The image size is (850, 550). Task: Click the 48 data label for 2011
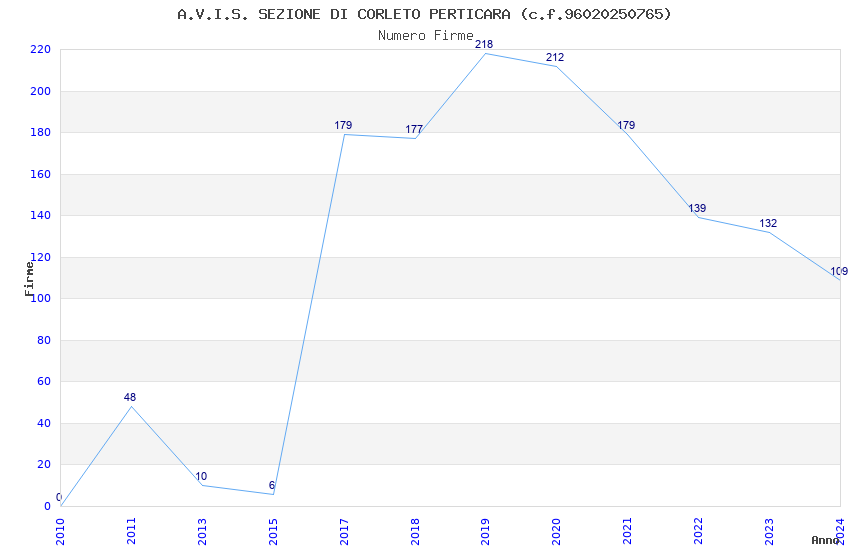[x=130, y=397]
